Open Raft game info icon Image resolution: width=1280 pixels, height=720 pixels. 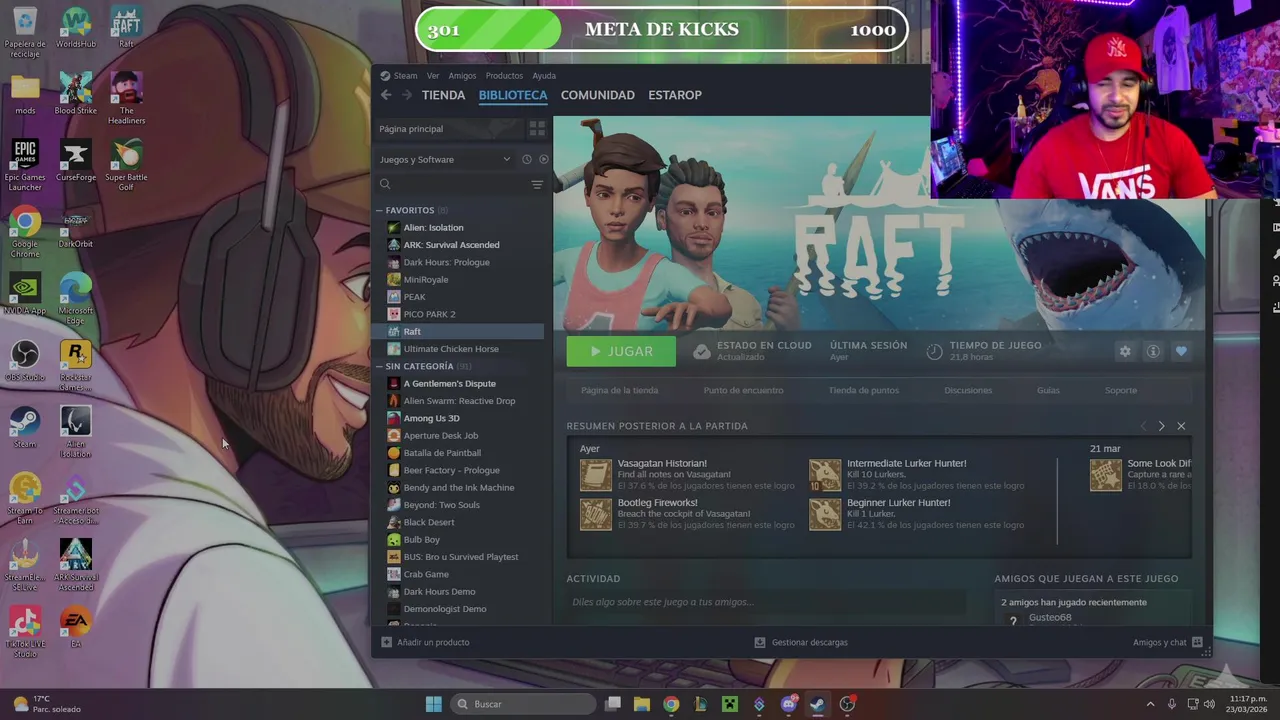[1153, 351]
